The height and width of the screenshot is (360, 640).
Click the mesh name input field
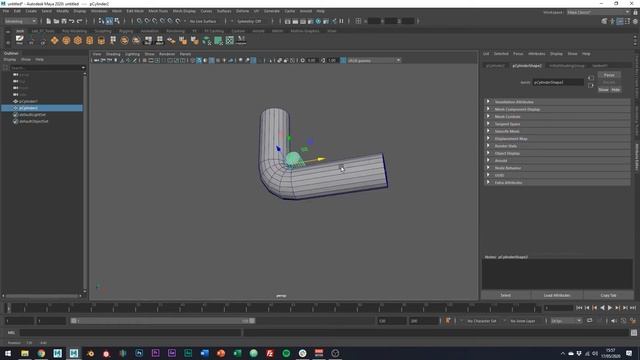(558, 82)
